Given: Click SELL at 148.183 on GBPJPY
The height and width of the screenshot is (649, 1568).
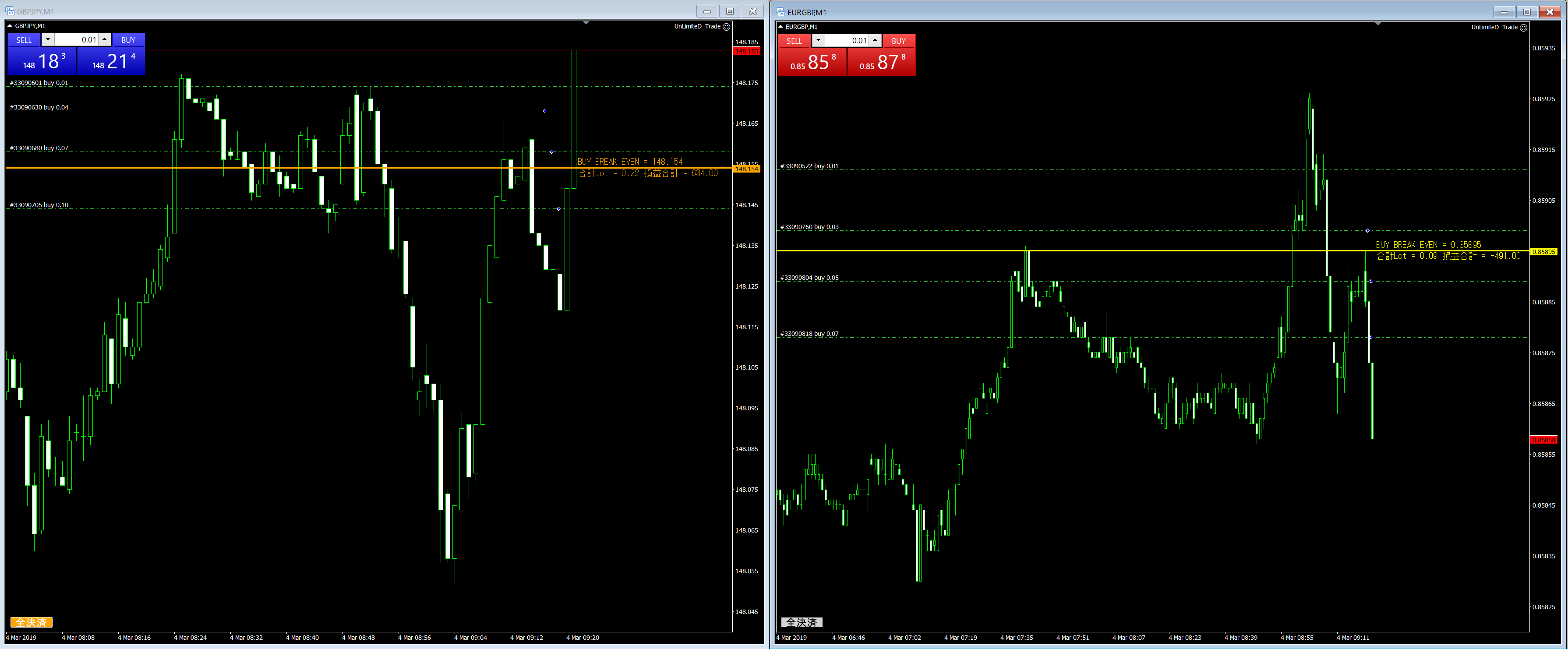Looking at the screenshot, I should [42, 61].
